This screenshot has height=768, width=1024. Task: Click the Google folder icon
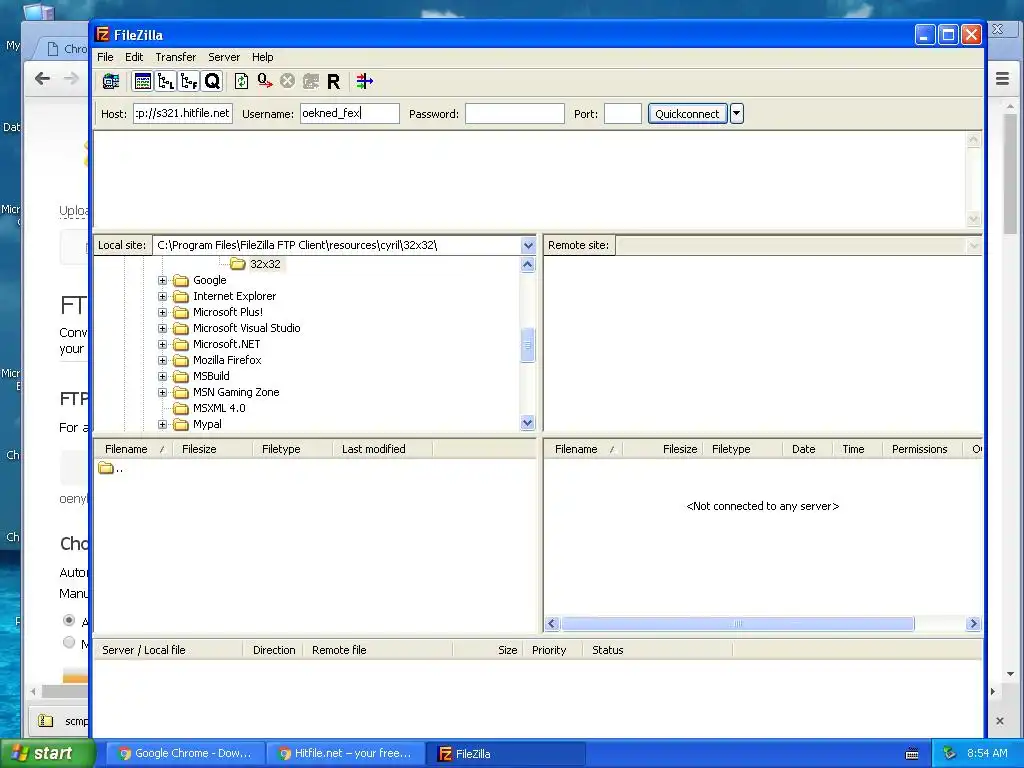pyautogui.click(x=181, y=280)
